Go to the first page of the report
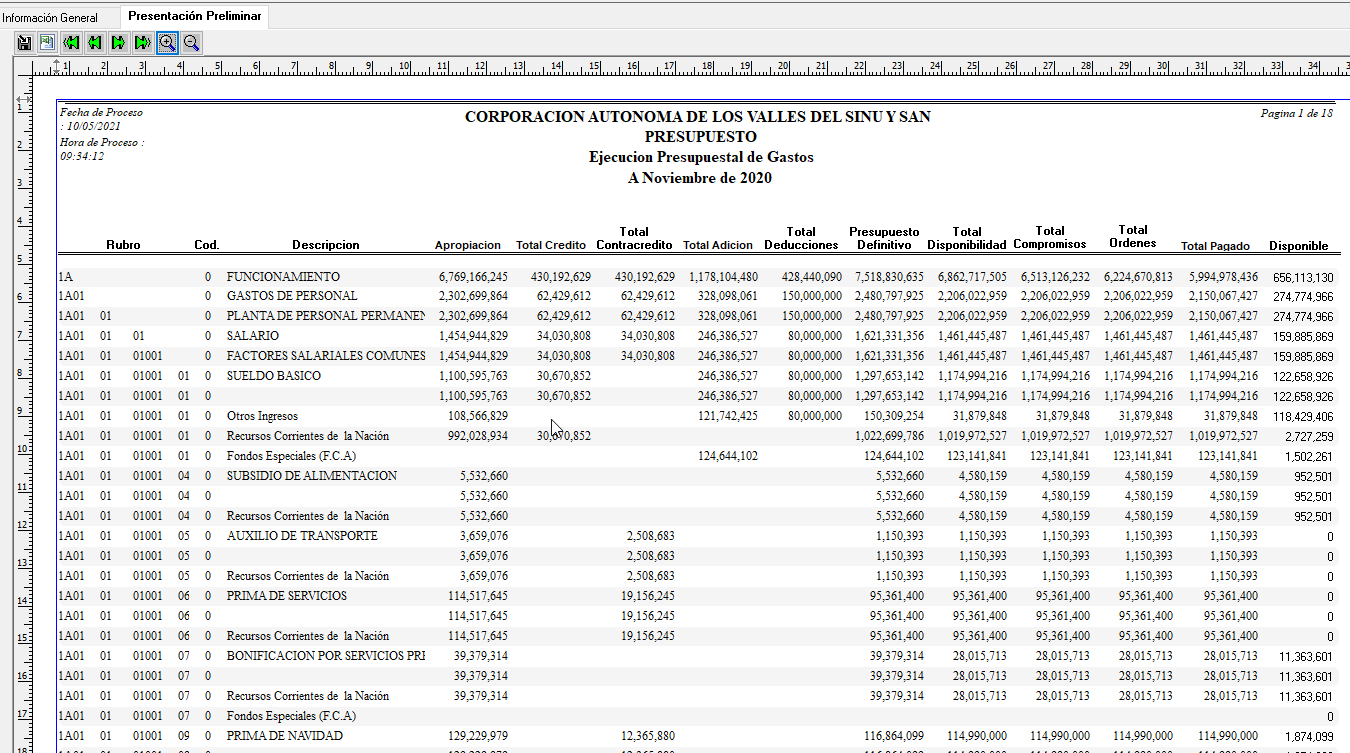The width and height of the screenshot is (1350, 753). pos(71,42)
